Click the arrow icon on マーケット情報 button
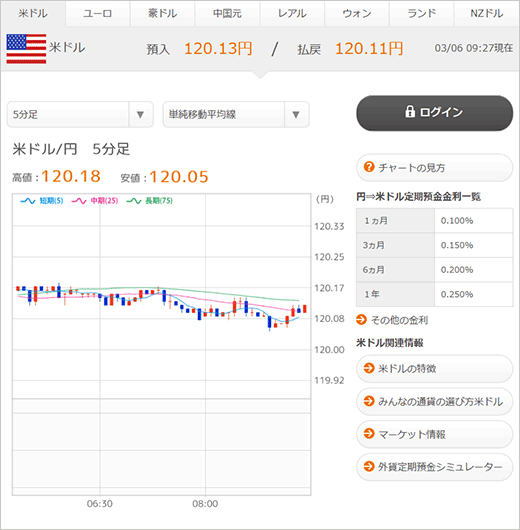The width and height of the screenshot is (520, 530). click(369, 434)
